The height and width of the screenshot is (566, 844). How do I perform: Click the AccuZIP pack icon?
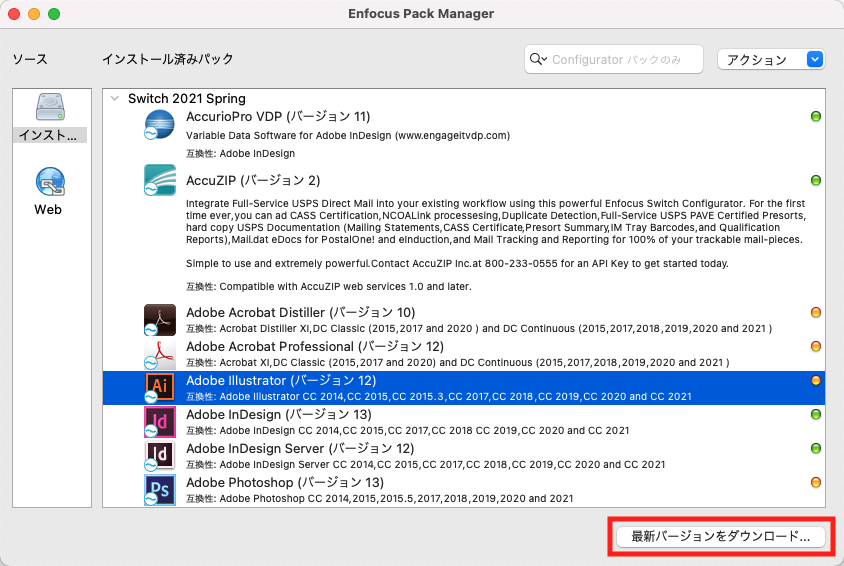pos(159,180)
